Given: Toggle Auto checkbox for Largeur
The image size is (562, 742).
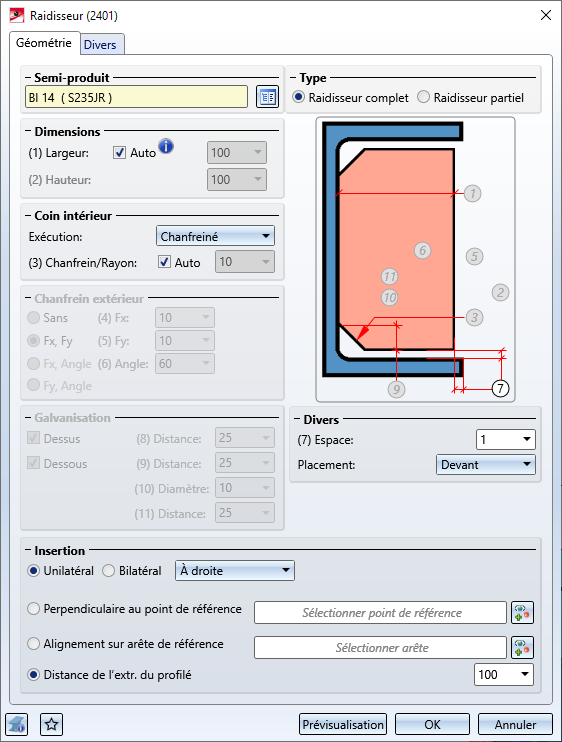Looking at the screenshot, I should tap(119, 152).
